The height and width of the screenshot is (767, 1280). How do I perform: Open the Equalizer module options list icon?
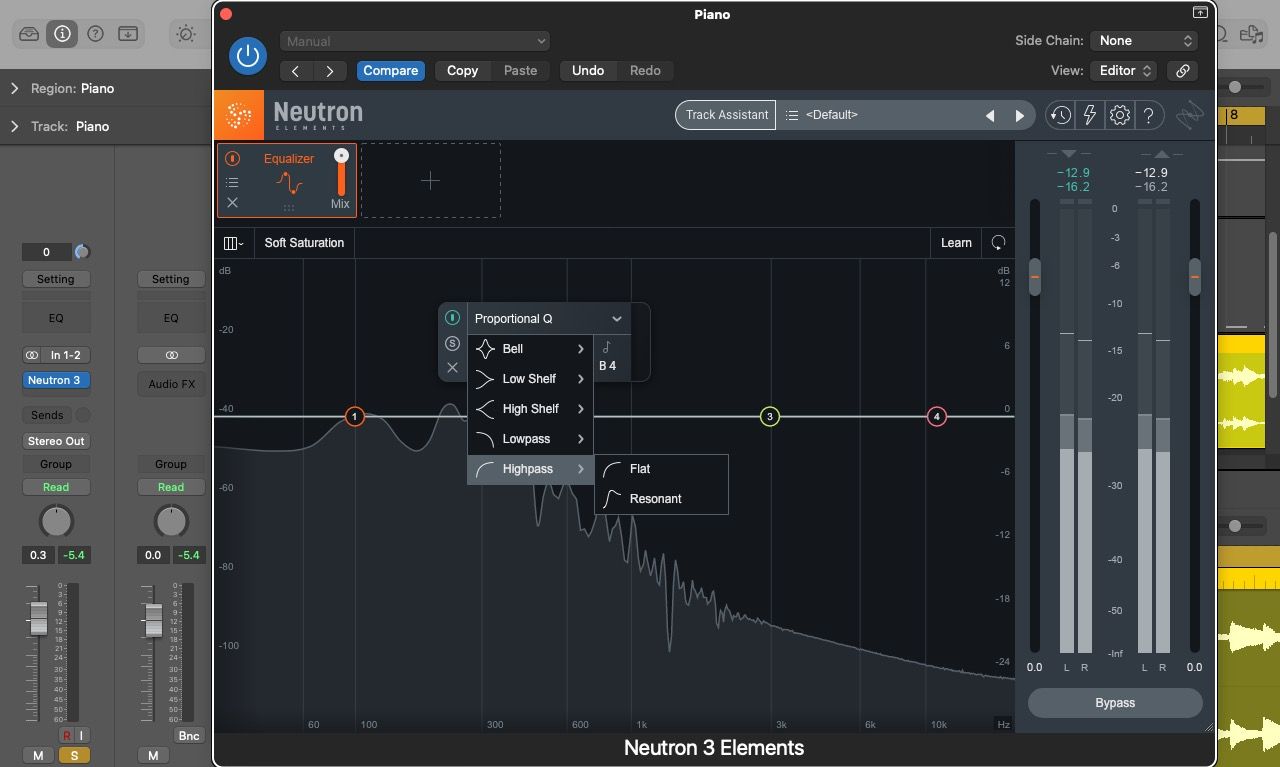[x=232, y=181]
